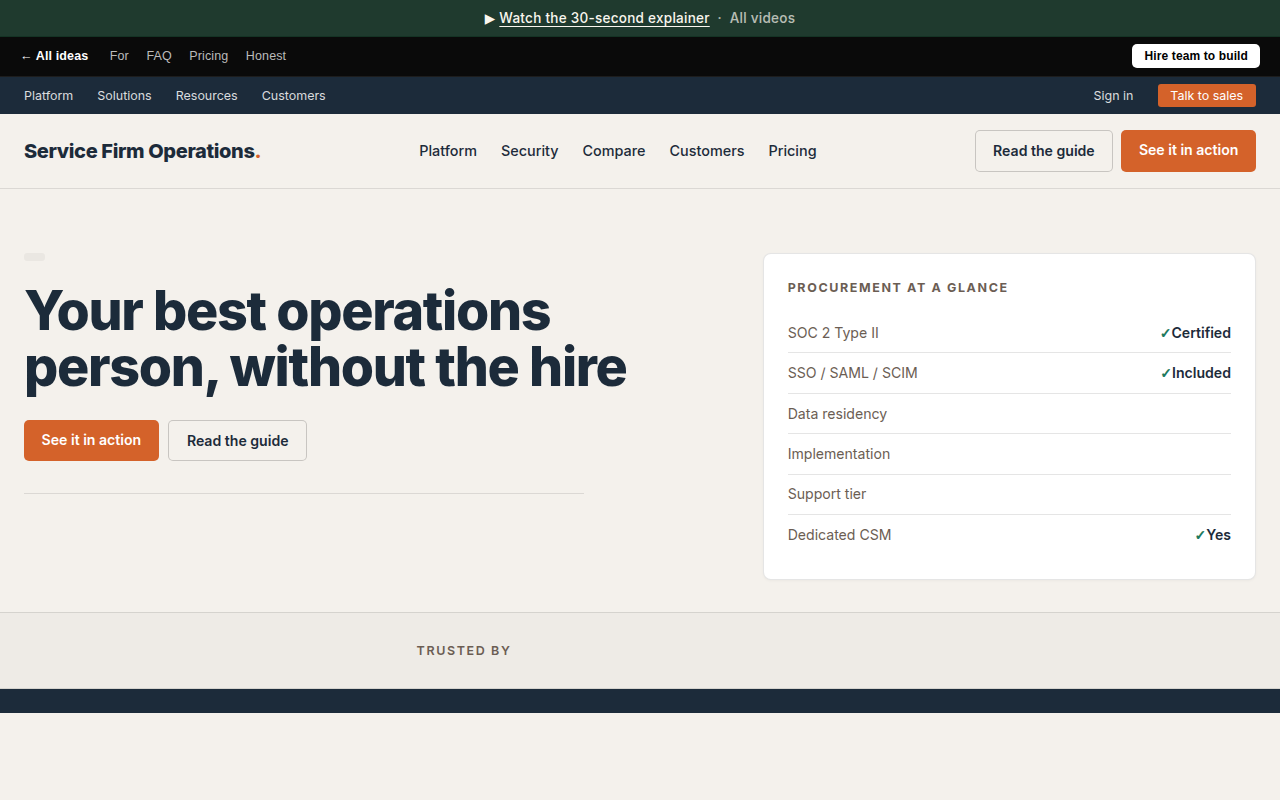1280x800 pixels.
Task: Click the SOC 2 Type II row label
Action: (x=833, y=333)
